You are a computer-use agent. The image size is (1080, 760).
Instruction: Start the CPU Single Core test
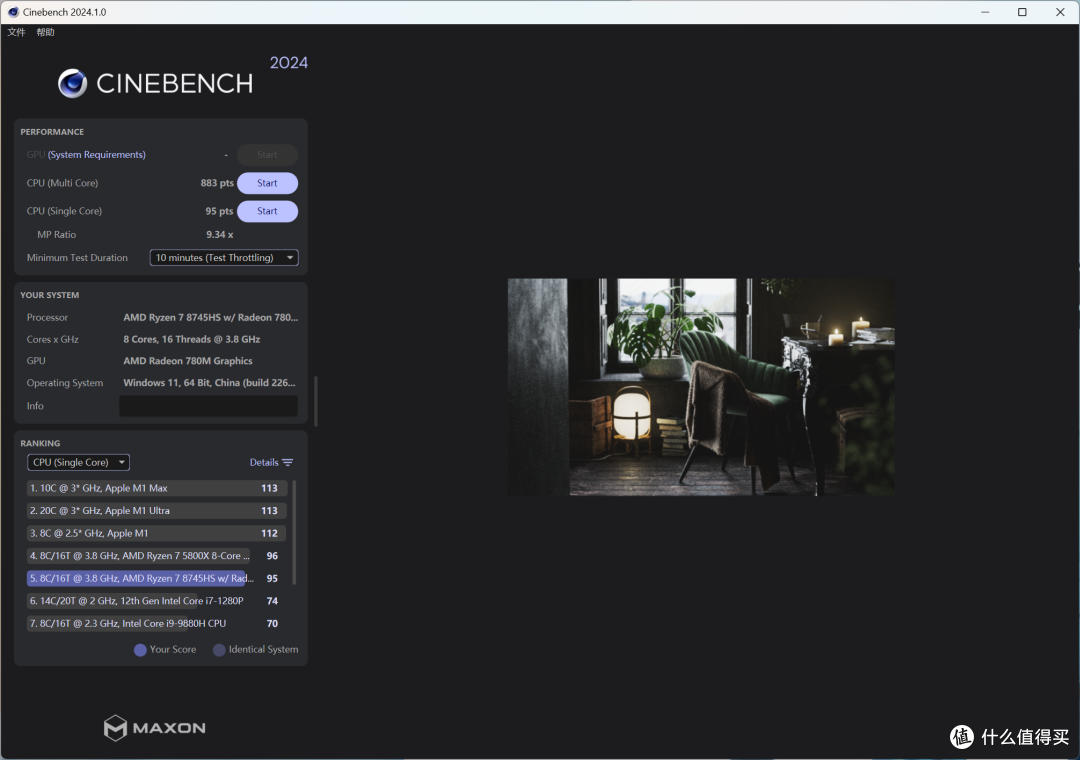(x=267, y=212)
